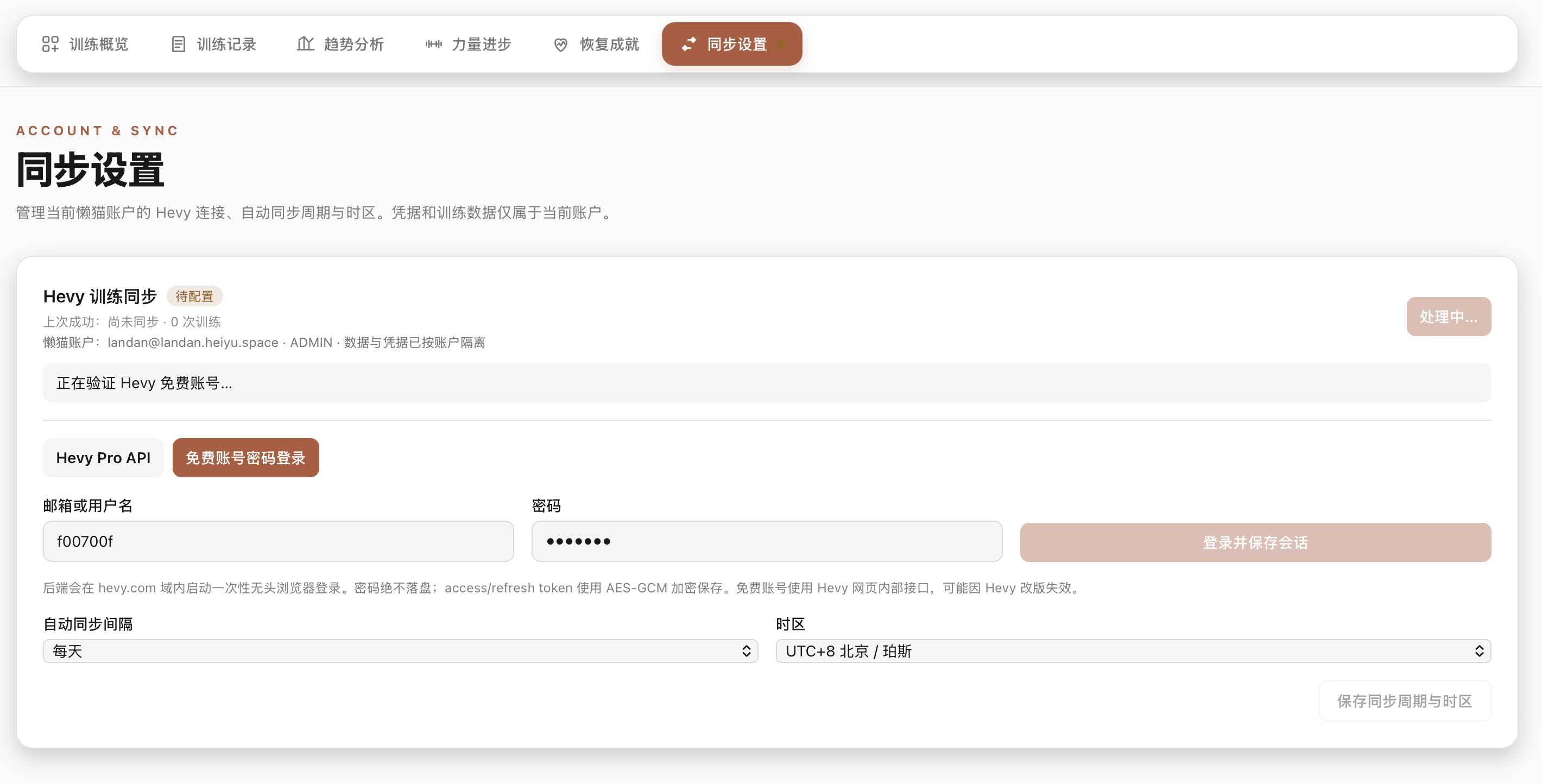Open the 自动同步间隔 dropdown showing 每天
Viewport: 1542px width, 784px height.
pyautogui.click(x=401, y=651)
